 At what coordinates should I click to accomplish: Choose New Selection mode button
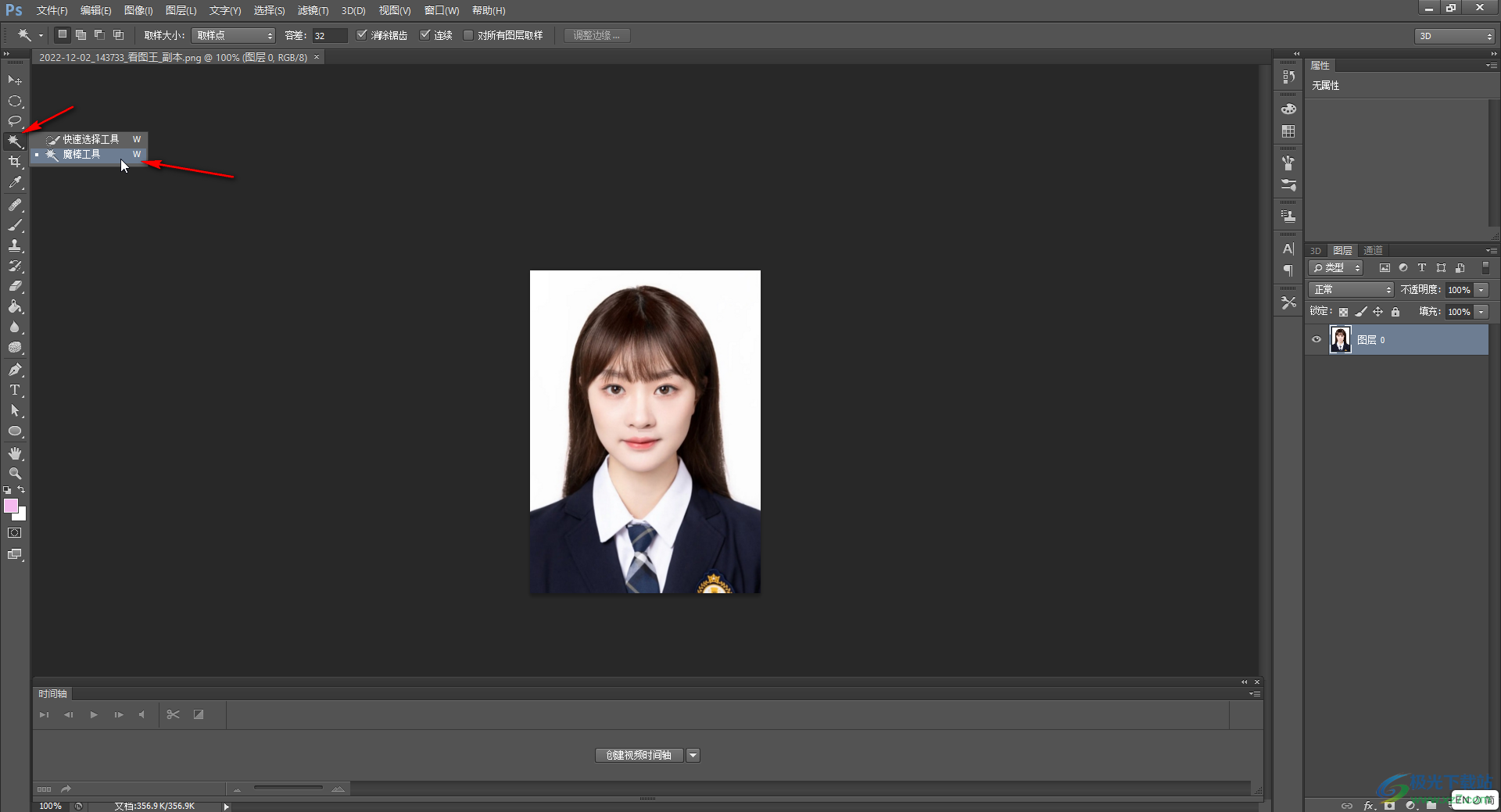(63, 34)
